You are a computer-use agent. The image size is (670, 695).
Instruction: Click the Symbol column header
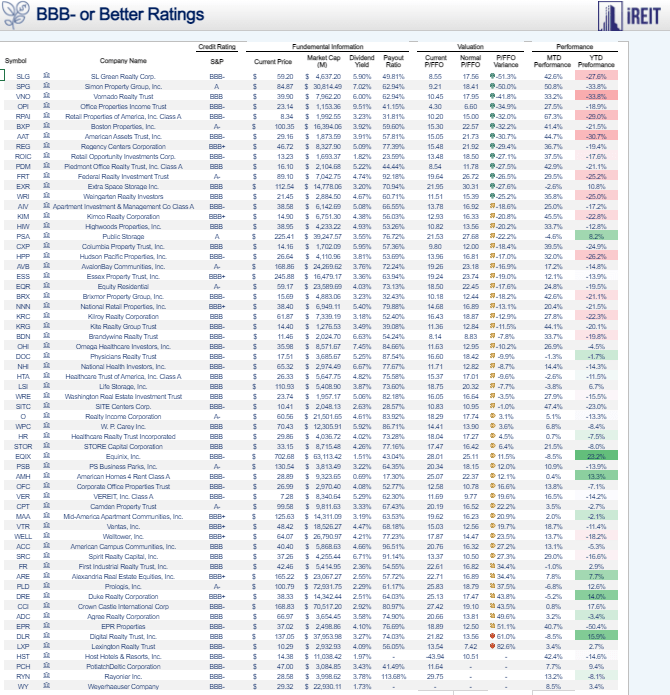pos(16,61)
